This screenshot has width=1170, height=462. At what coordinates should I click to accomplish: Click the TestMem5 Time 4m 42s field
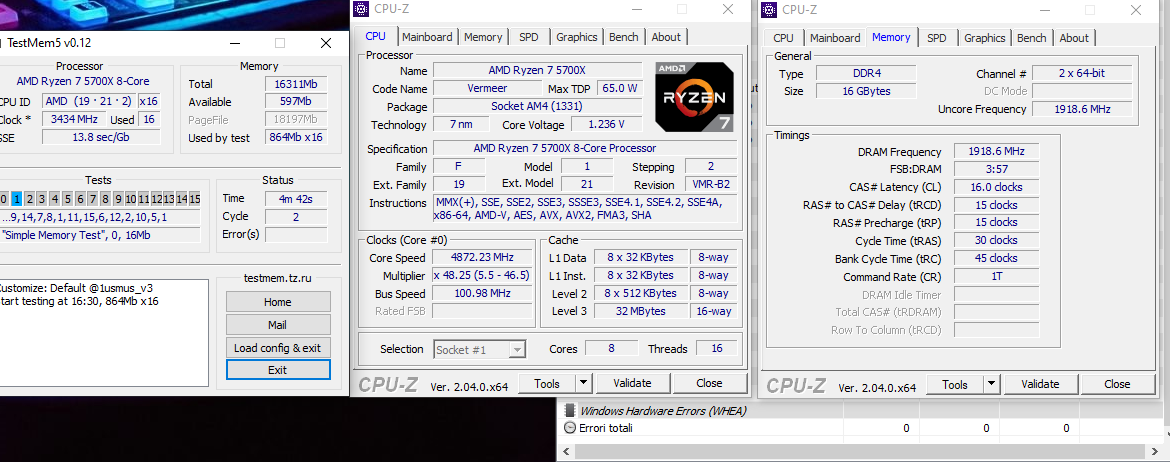[x=296, y=199]
